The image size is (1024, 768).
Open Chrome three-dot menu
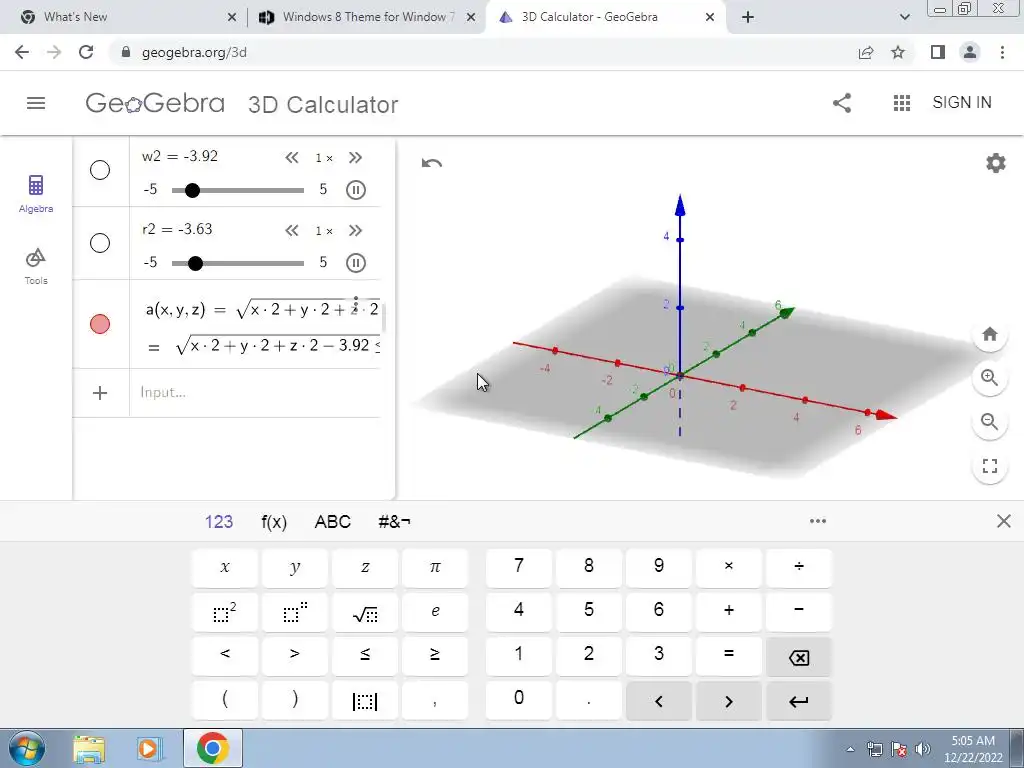tap(1002, 52)
